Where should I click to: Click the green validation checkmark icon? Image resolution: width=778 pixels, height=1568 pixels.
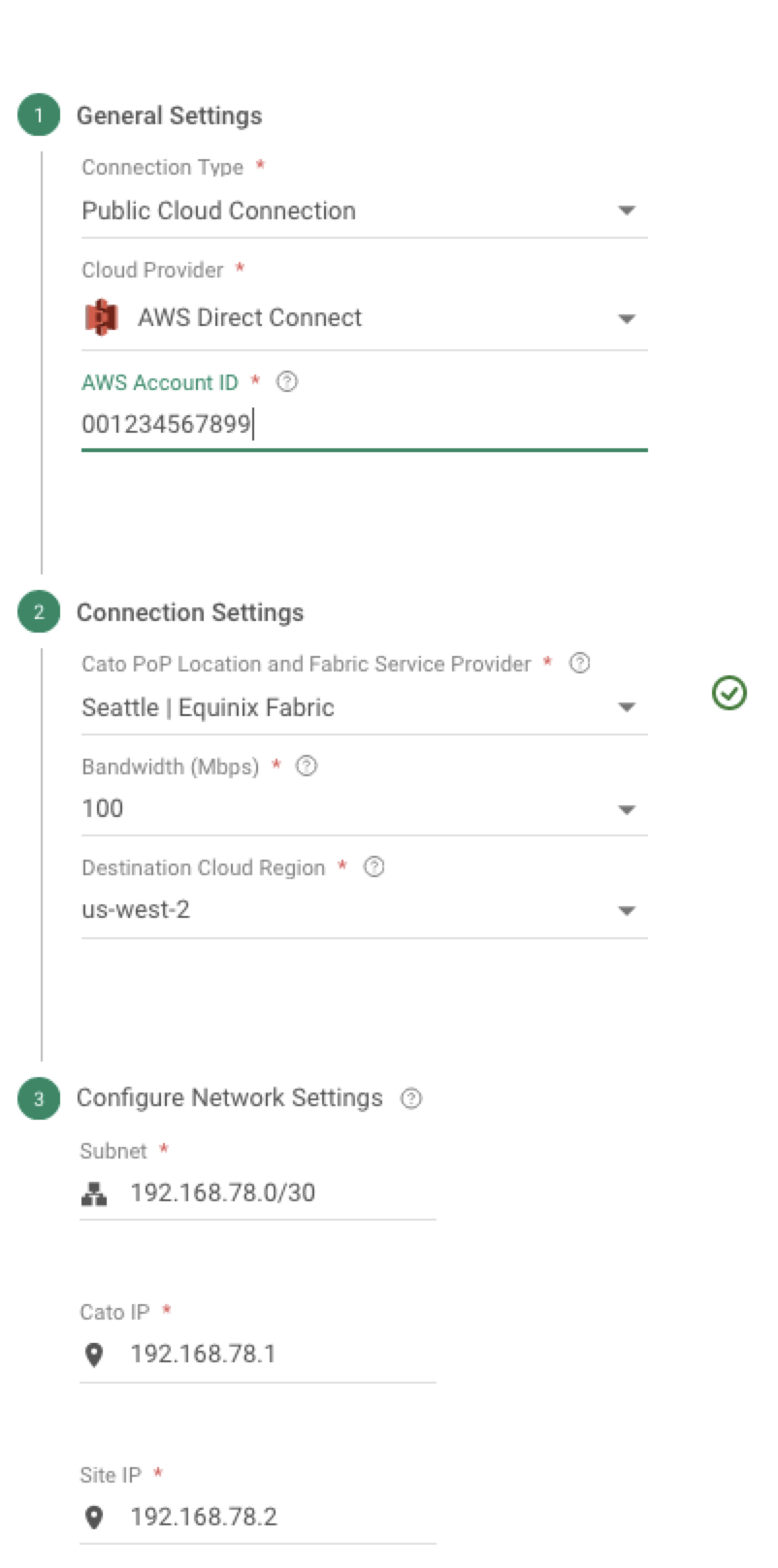tap(729, 693)
